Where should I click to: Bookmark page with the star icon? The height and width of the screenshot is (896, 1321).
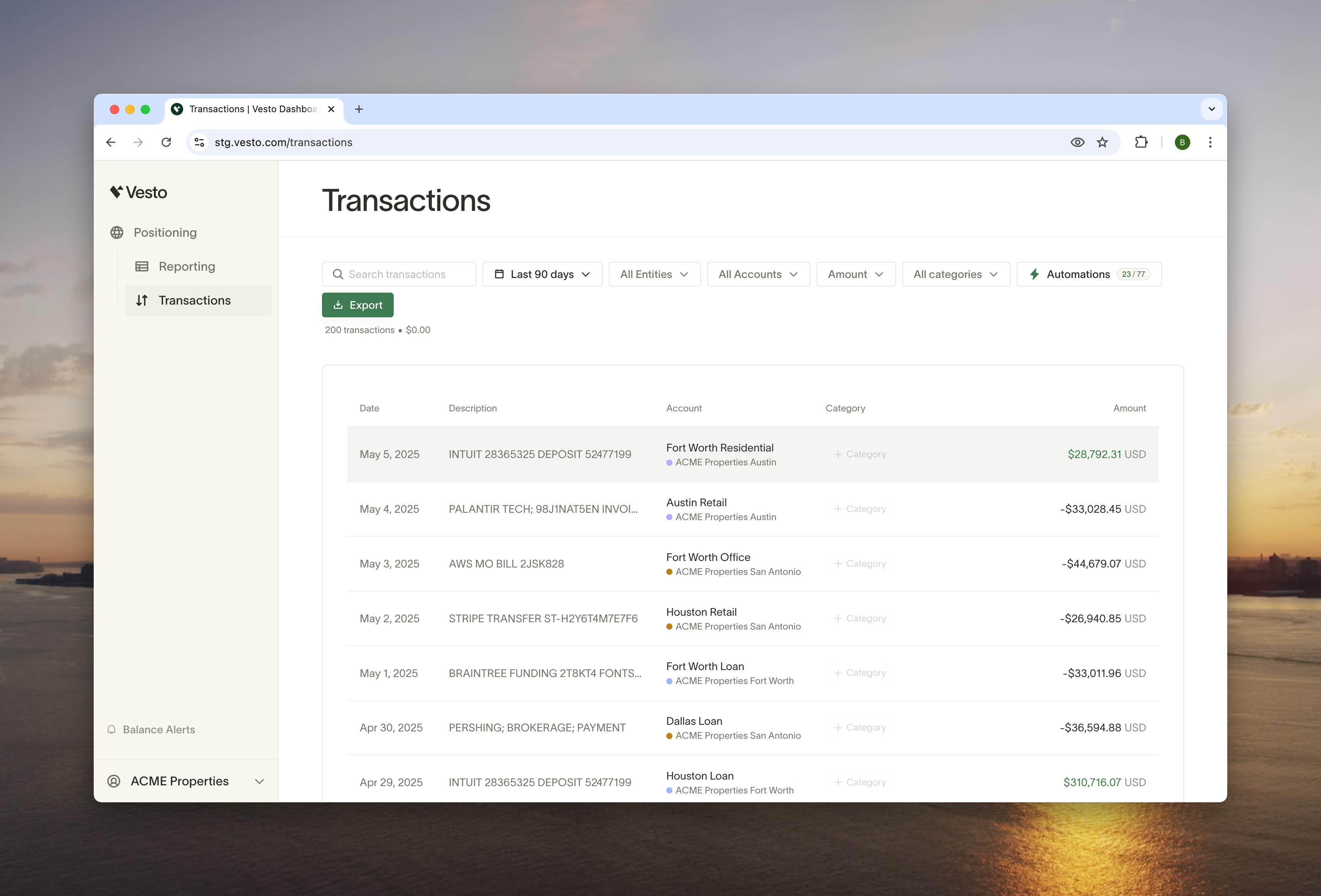coord(1102,142)
